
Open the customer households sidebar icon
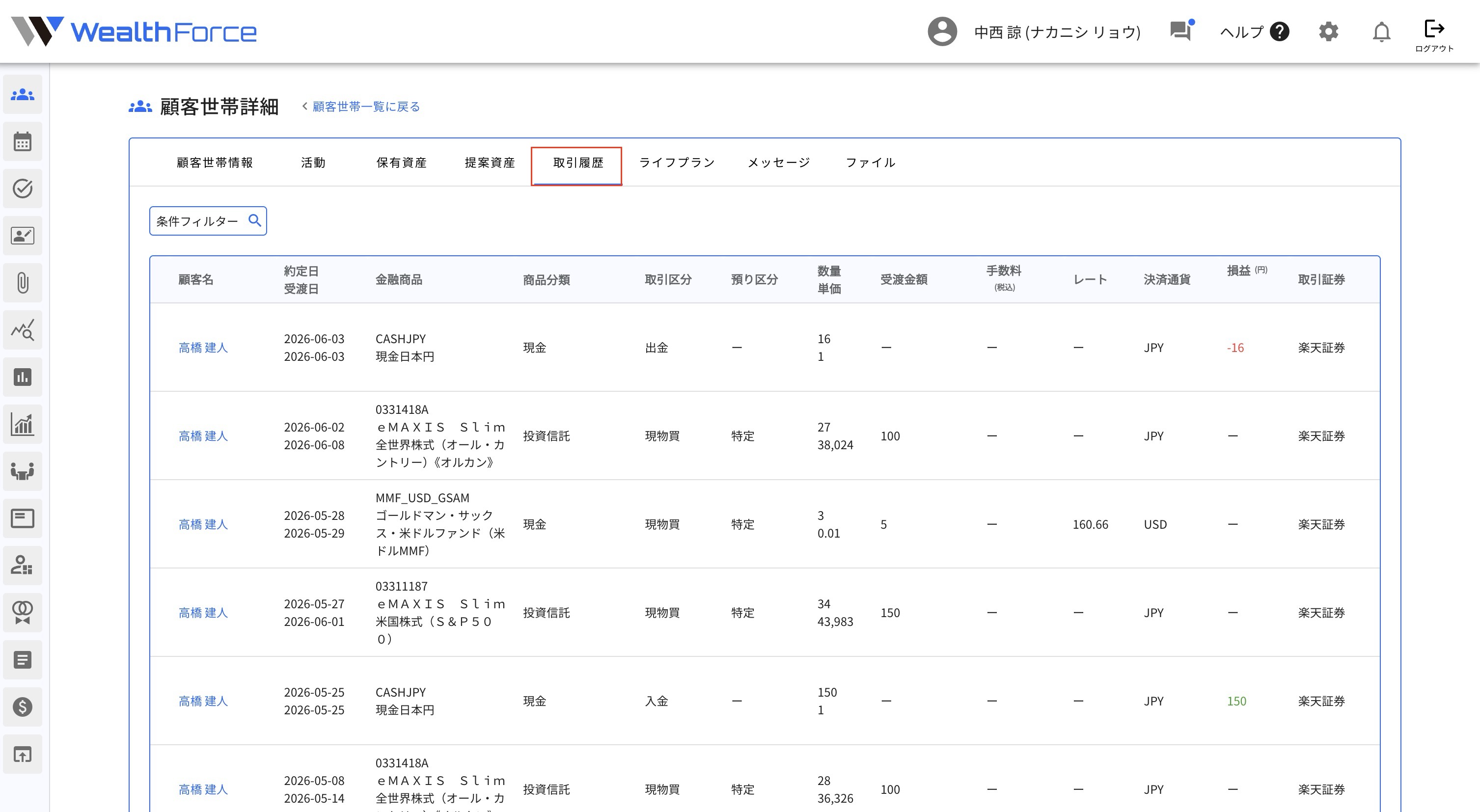[x=23, y=94]
